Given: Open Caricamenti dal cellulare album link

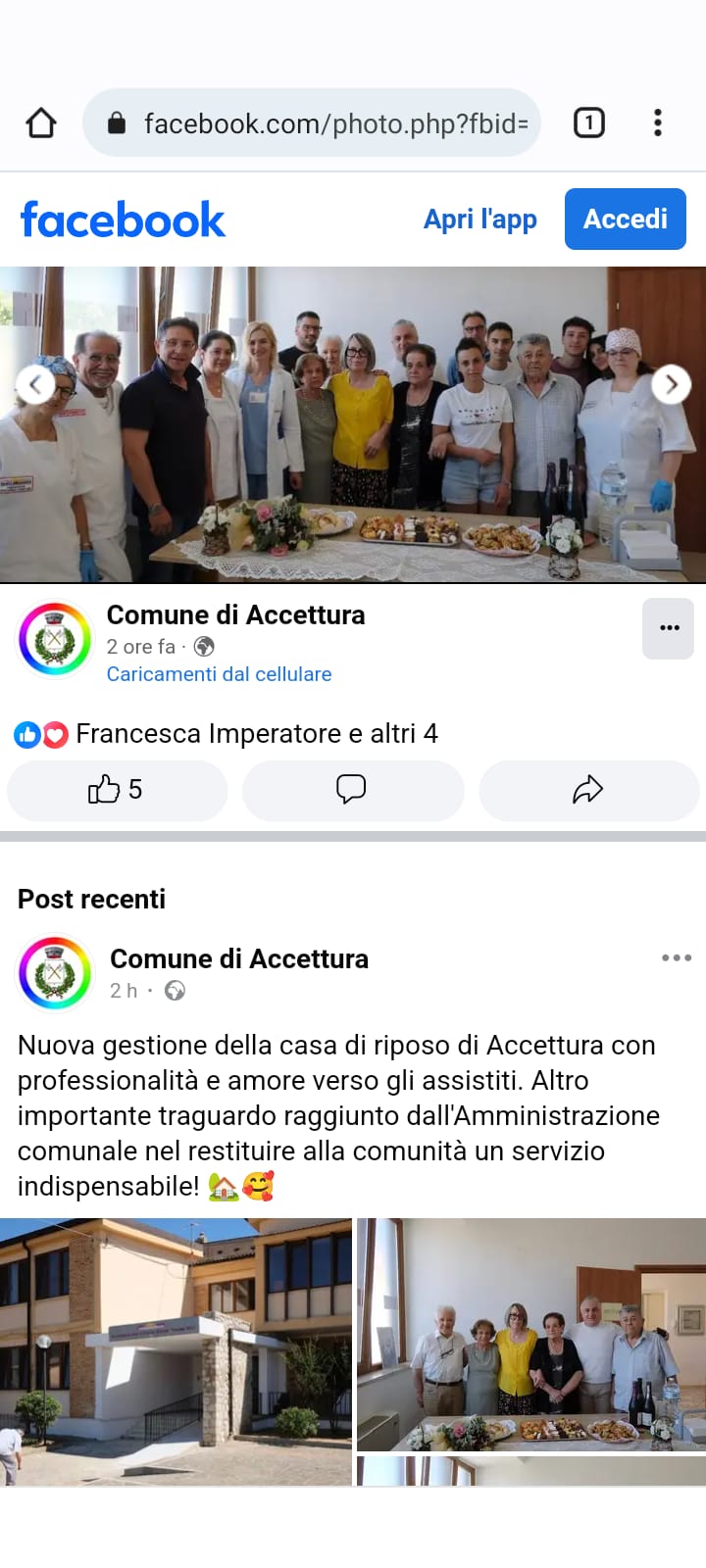Looking at the screenshot, I should pyautogui.click(x=219, y=674).
